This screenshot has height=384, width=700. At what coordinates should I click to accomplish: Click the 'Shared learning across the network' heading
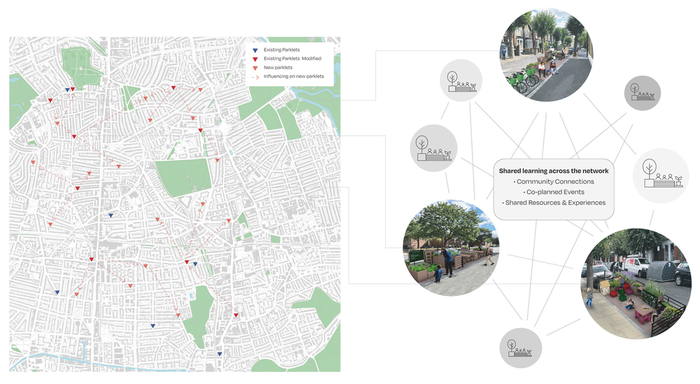tap(554, 171)
